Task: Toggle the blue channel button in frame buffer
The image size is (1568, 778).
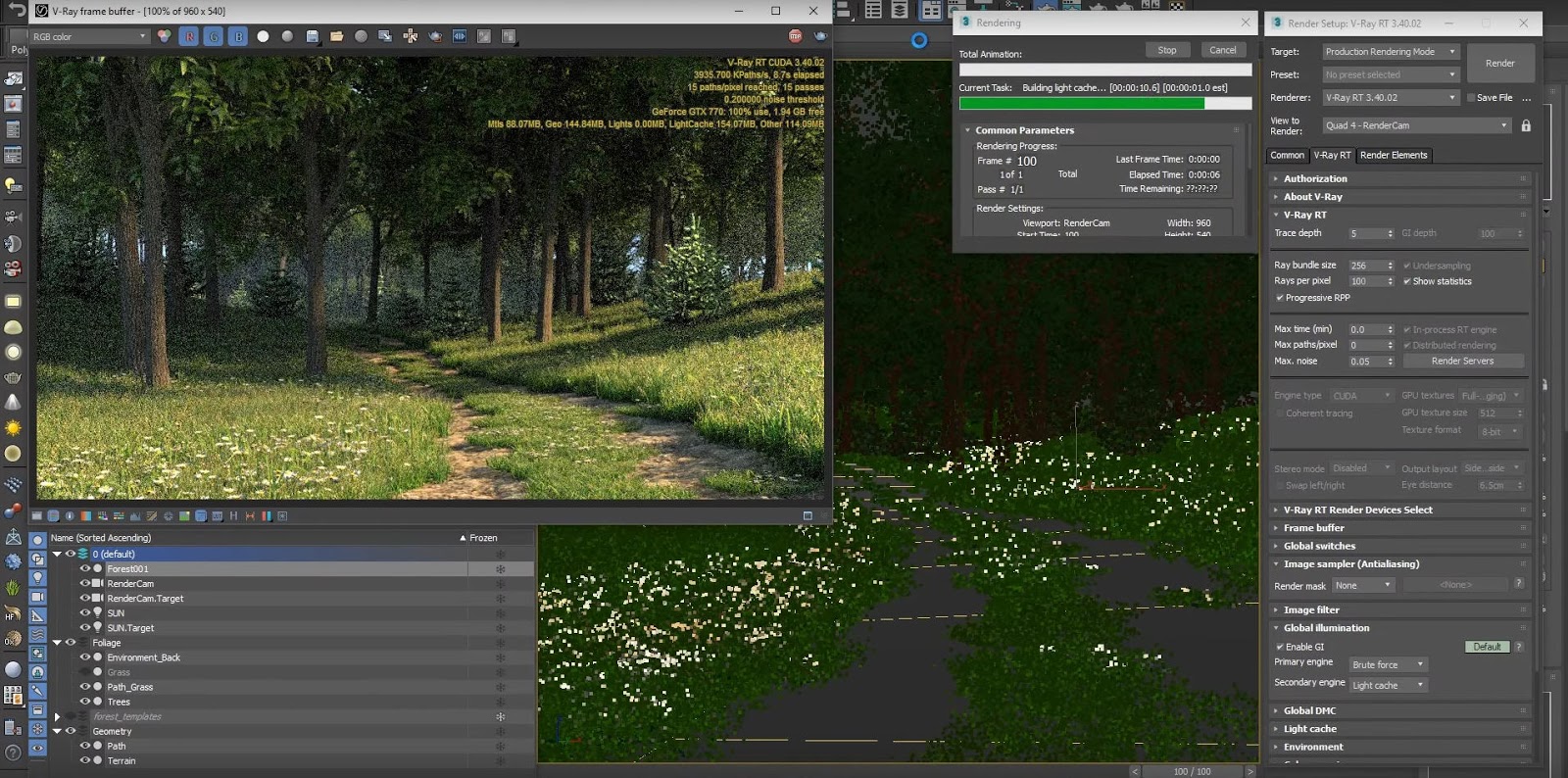Action: pos(238,36)
